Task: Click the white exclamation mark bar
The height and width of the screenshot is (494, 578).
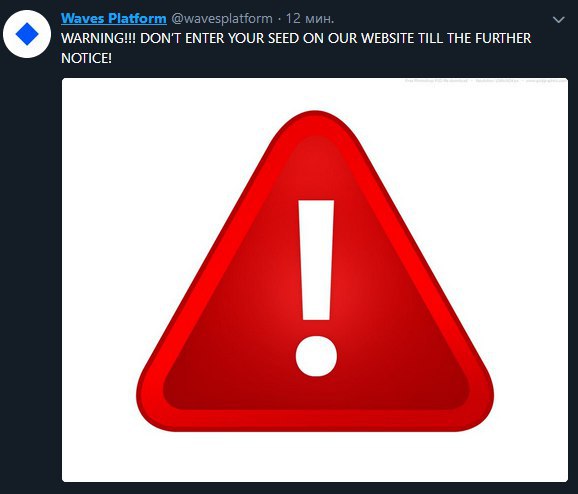Action: (316, 260)
